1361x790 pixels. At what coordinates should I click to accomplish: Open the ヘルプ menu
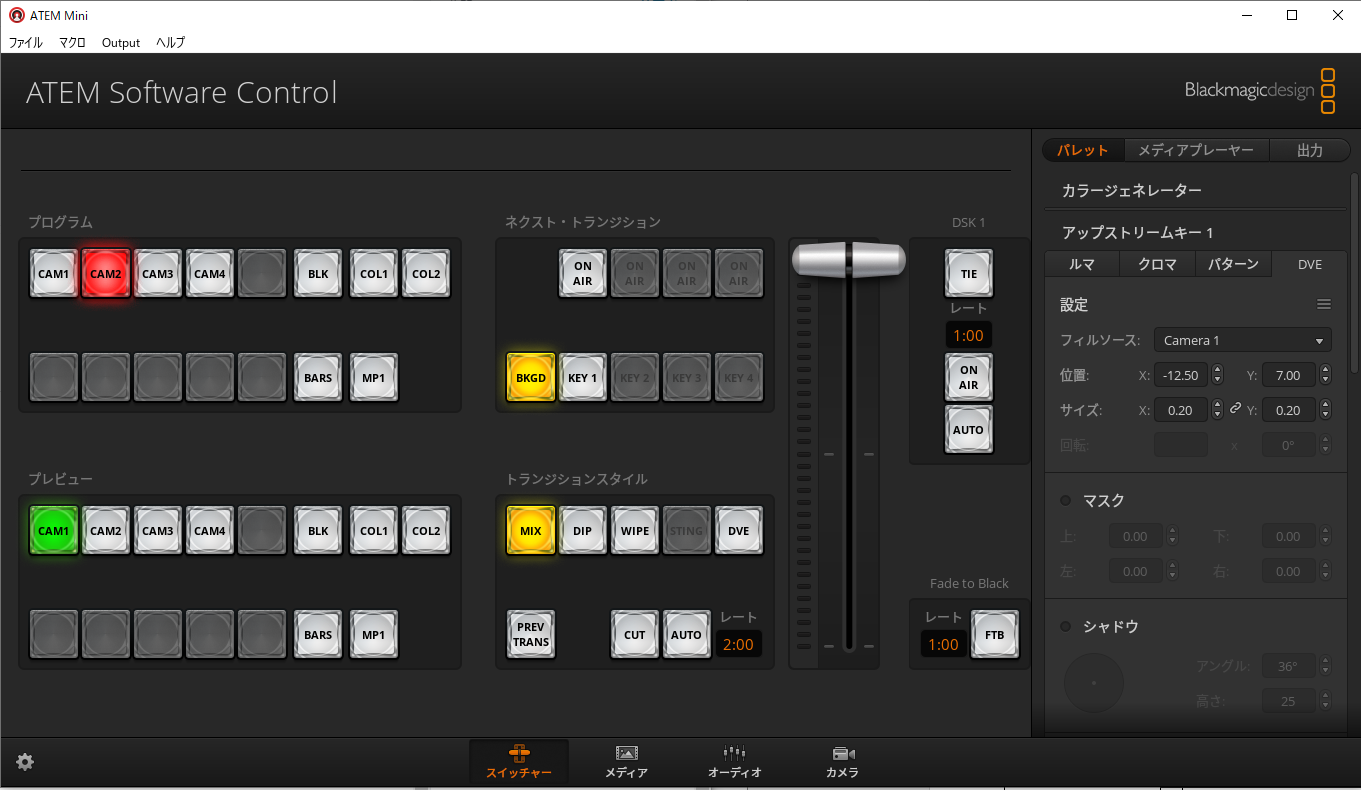170,43
